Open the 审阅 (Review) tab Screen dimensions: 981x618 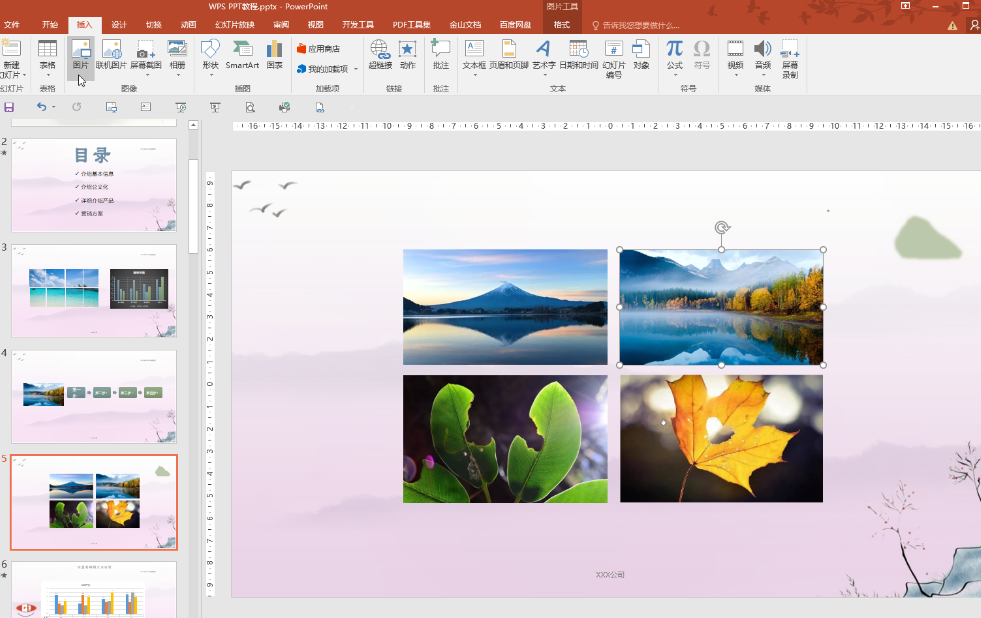coord(281,25)
